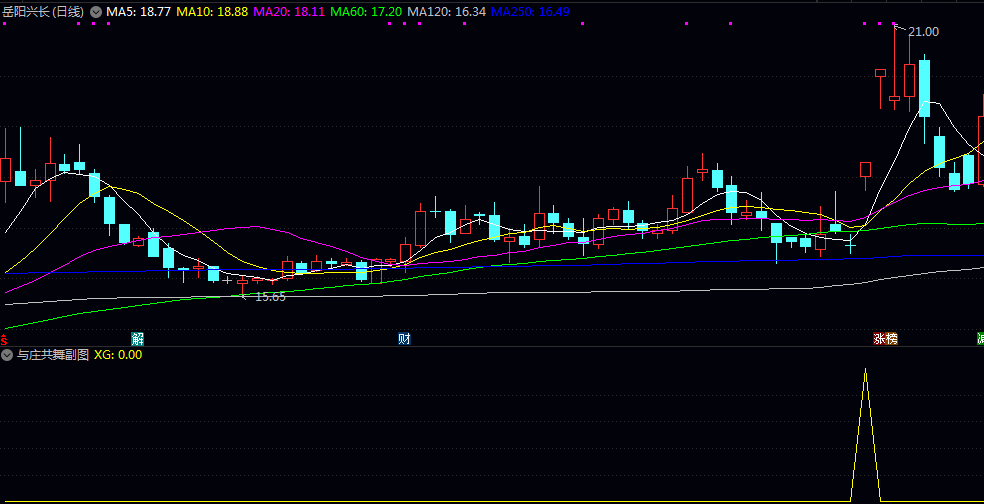Click the 涨榜 marker badge

(885, 339)
